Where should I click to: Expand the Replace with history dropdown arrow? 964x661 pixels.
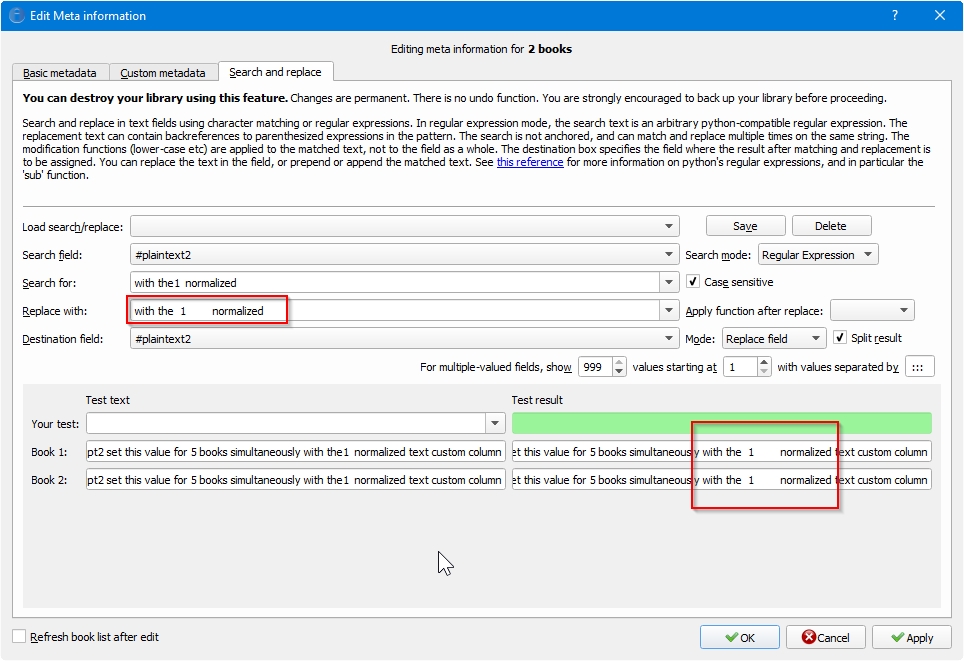coord(669,311)
